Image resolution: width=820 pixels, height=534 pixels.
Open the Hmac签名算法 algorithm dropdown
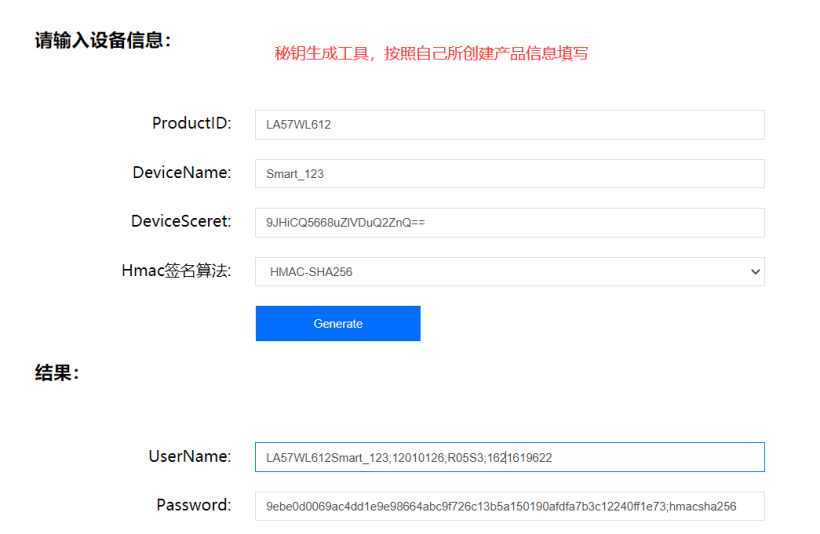point(509,272)
